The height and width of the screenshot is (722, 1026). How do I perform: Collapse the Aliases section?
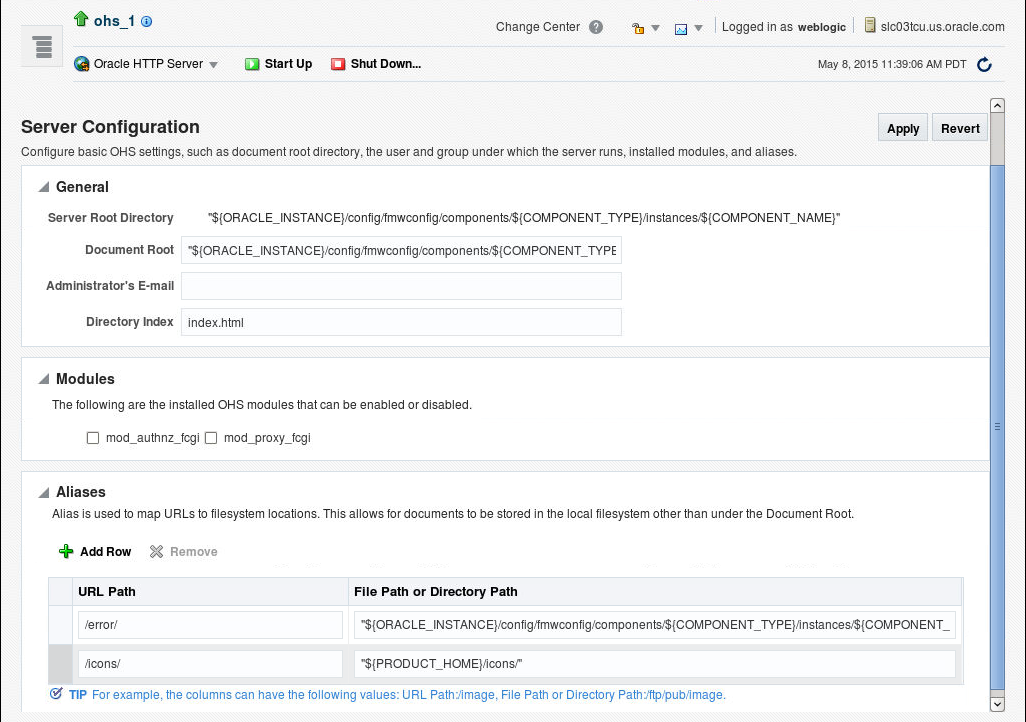tap(44, 492)
